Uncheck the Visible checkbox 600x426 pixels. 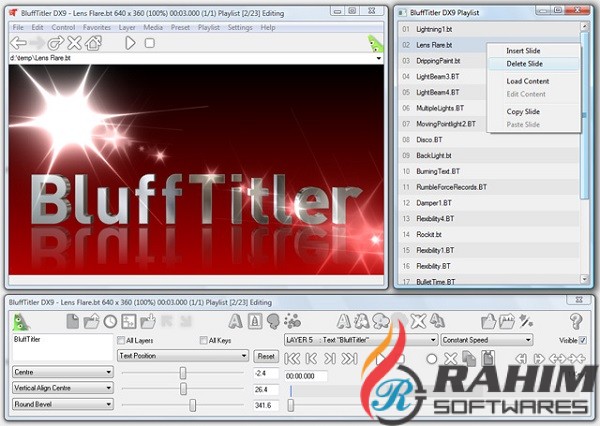coord(582,340)
